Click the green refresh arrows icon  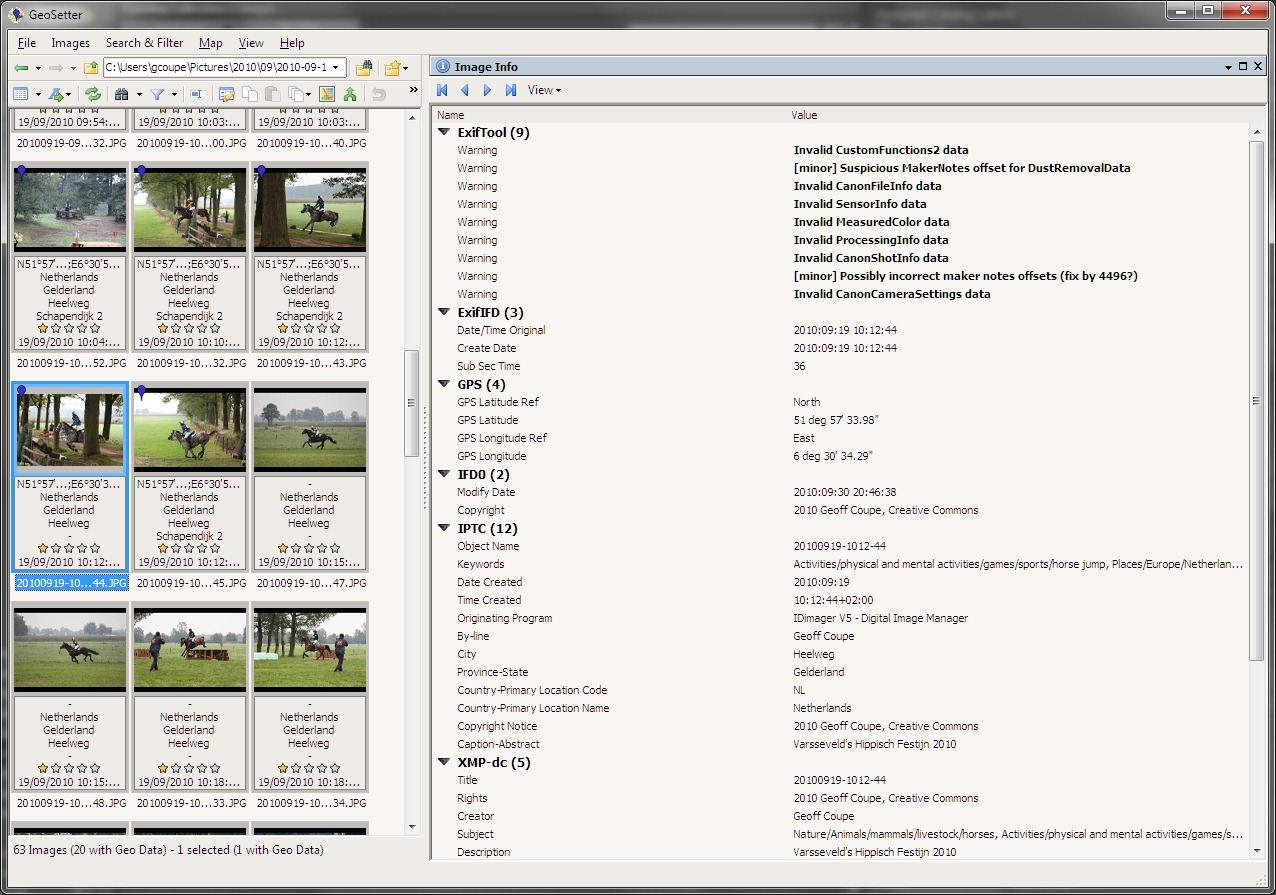93,94
